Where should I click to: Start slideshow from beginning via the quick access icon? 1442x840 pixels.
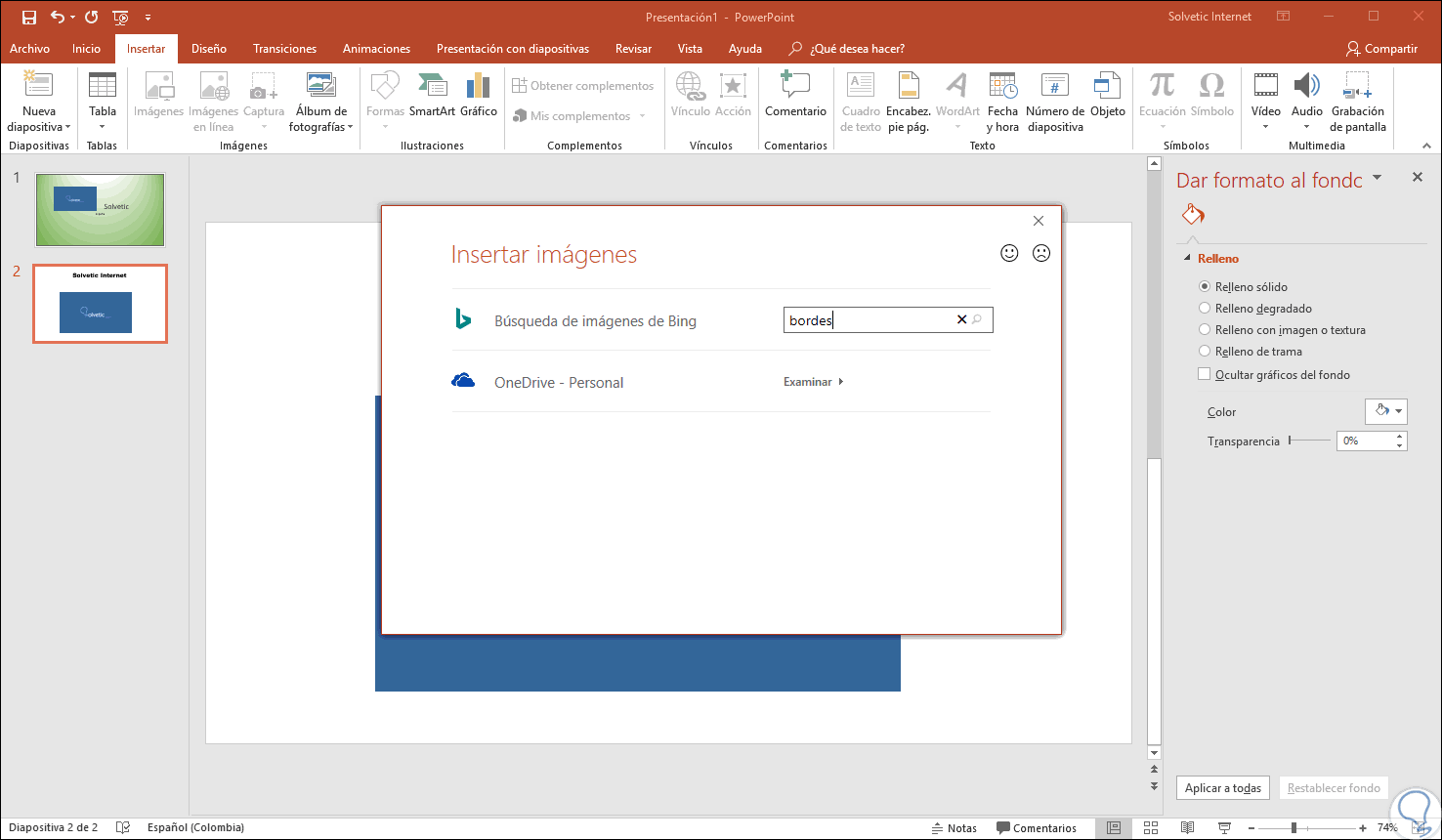[121, 18]
